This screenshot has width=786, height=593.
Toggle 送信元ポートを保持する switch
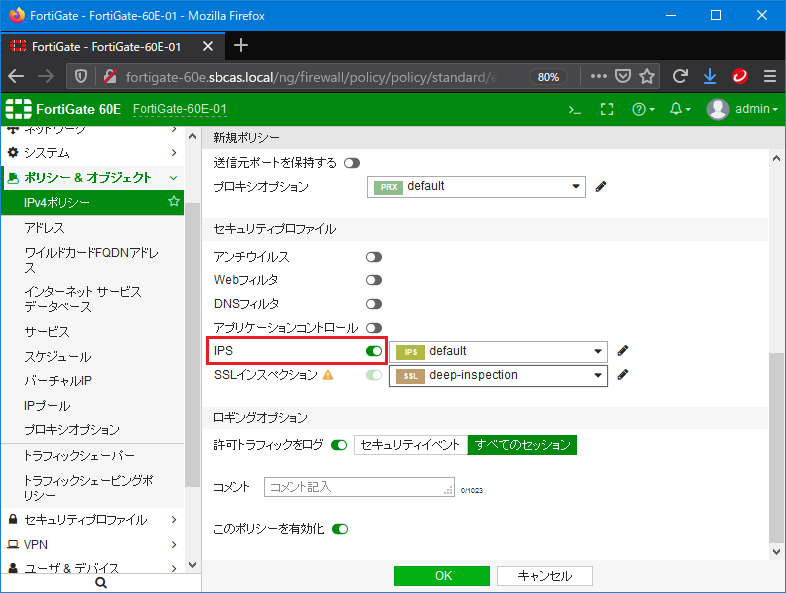tap(352, 163)
